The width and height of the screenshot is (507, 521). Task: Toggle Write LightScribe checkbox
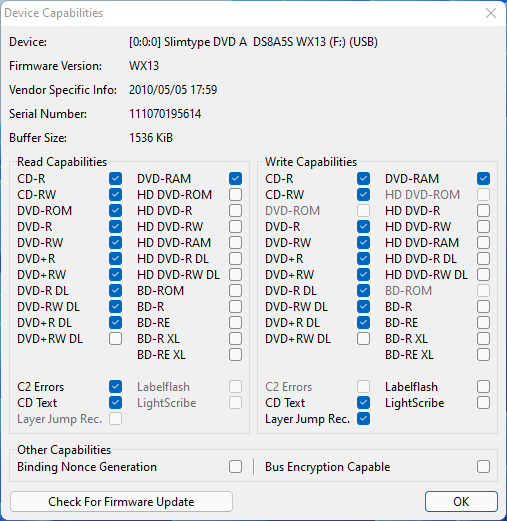point(483,402)
